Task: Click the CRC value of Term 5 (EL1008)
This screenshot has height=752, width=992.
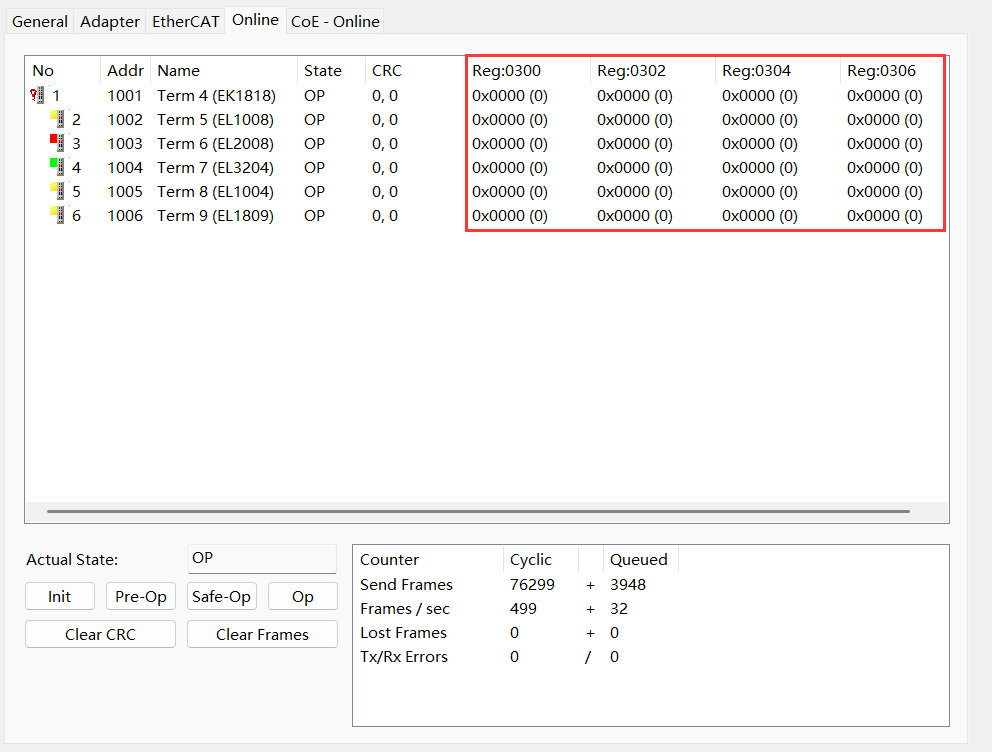Action: 385,120
